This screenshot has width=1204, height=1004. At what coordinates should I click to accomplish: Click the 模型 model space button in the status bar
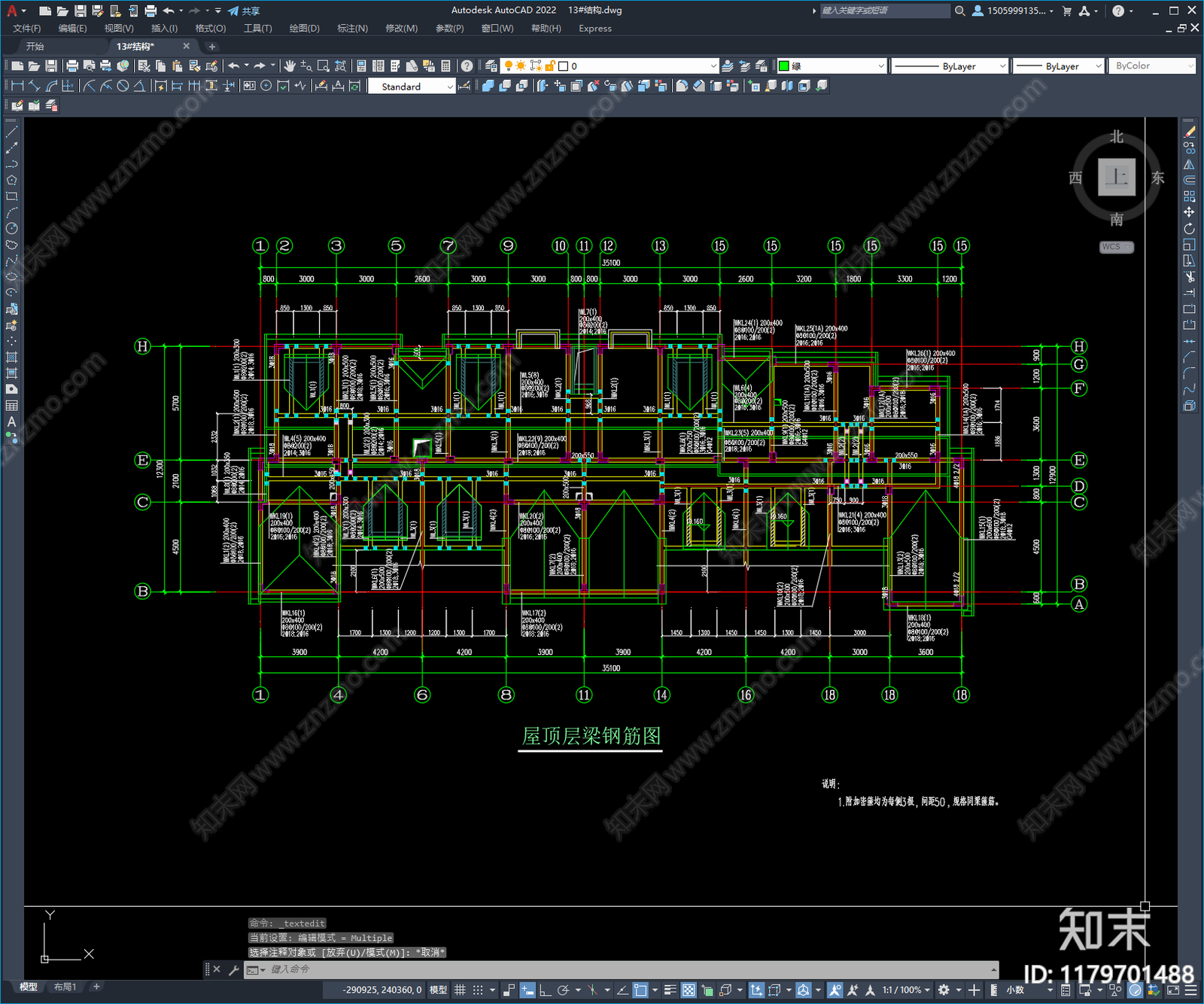tap(438, 990)
